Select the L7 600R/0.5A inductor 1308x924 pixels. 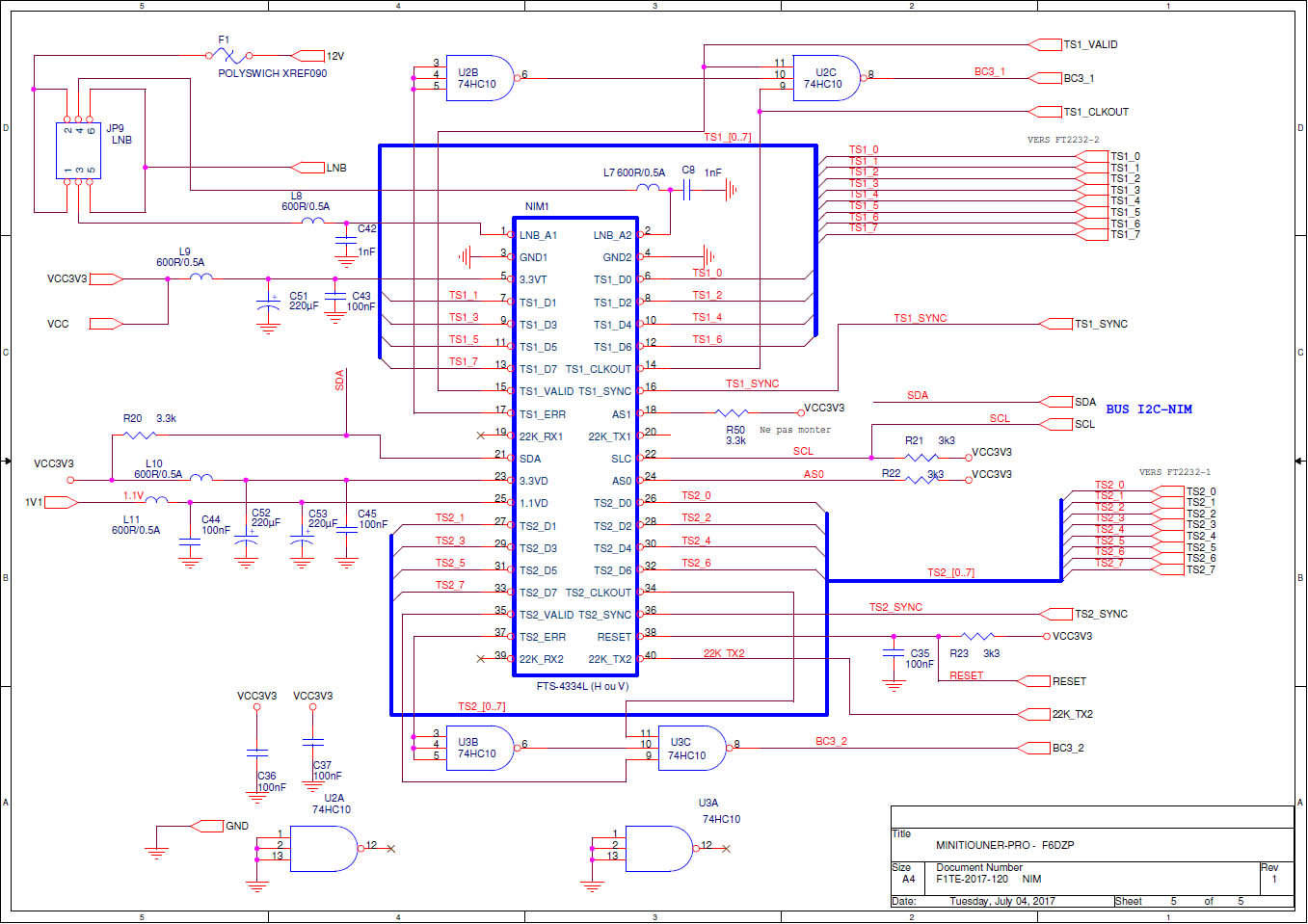click(650, 189)
